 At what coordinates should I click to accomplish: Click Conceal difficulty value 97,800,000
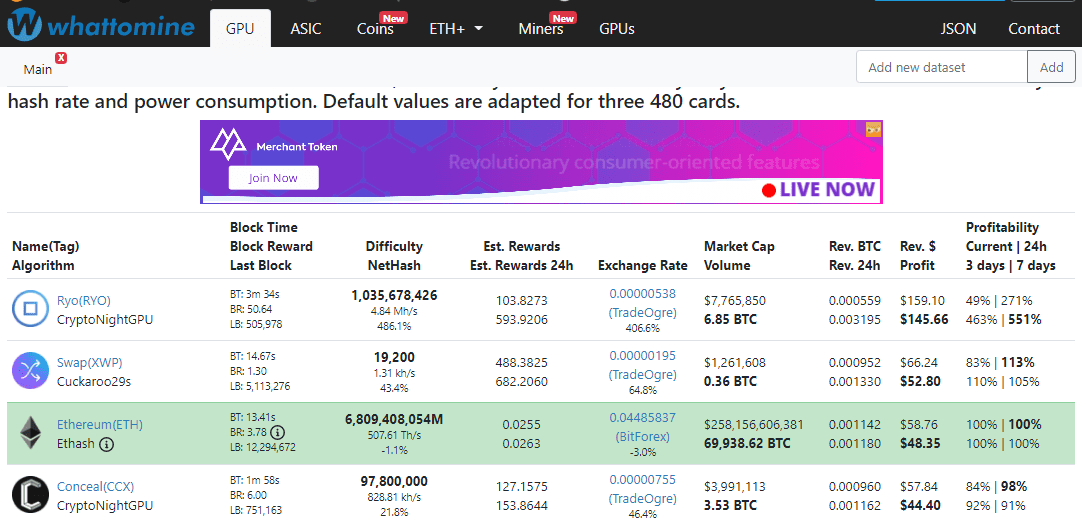(394, 481)
